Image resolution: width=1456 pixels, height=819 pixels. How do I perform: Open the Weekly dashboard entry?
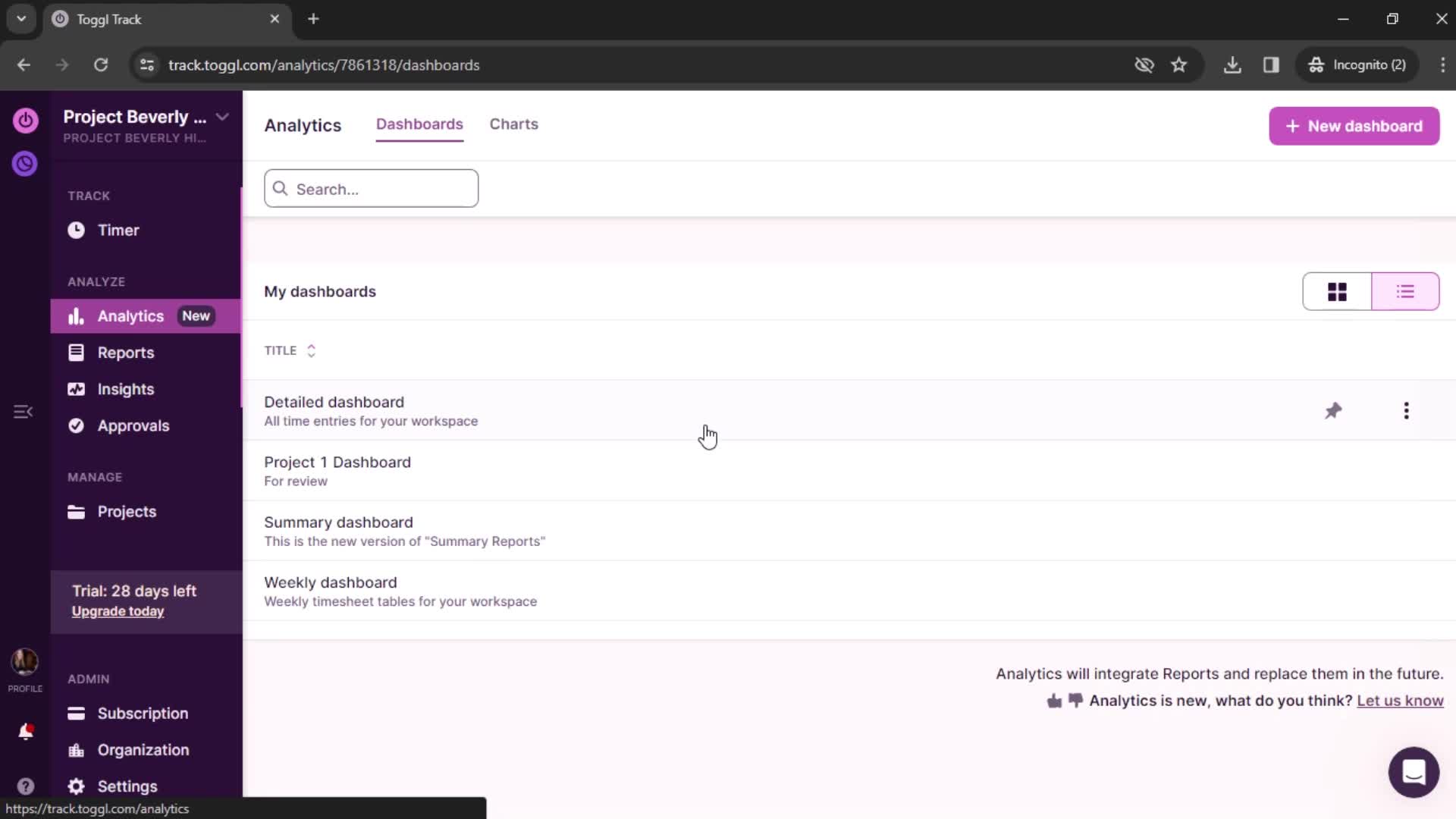tap(331, 582)
